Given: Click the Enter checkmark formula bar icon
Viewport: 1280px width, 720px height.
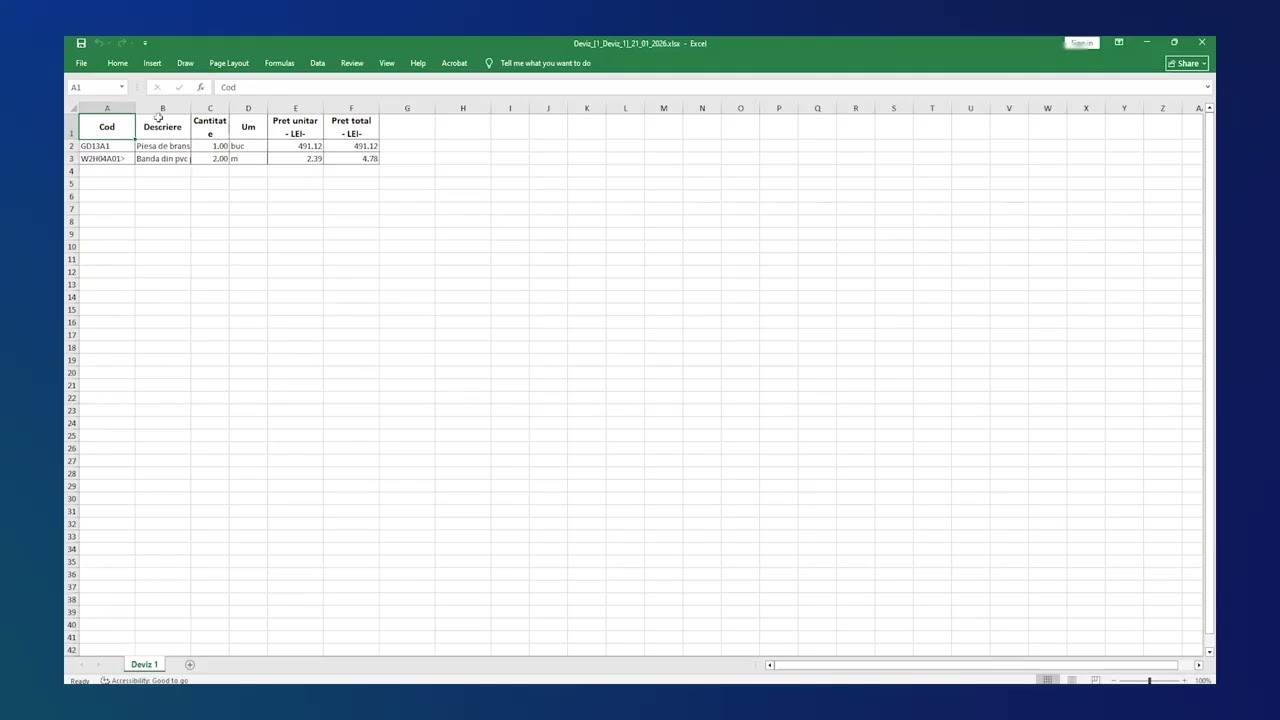Looking at the screenshot, I should coord(179,87).
